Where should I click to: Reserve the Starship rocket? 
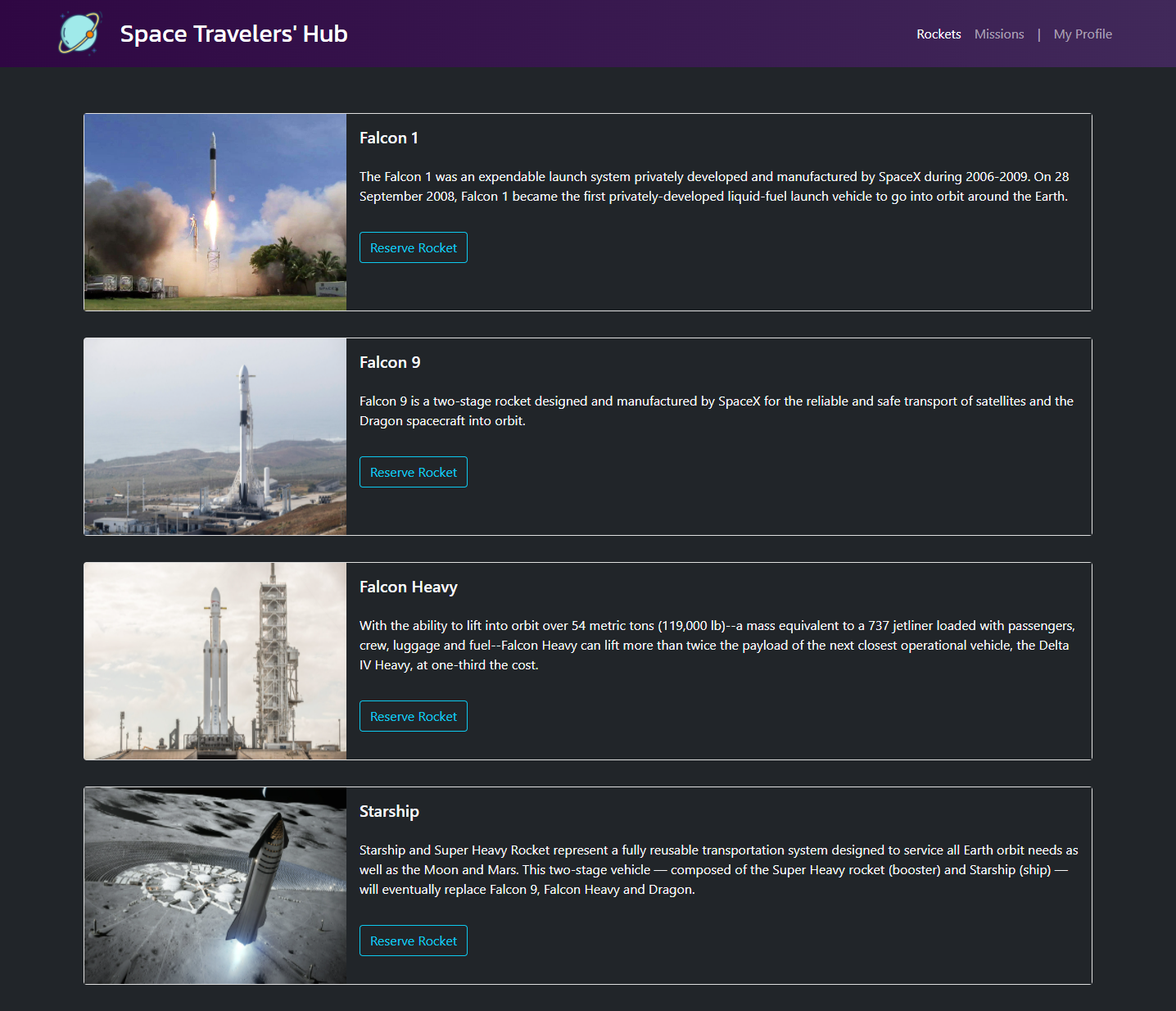[414, 941]
